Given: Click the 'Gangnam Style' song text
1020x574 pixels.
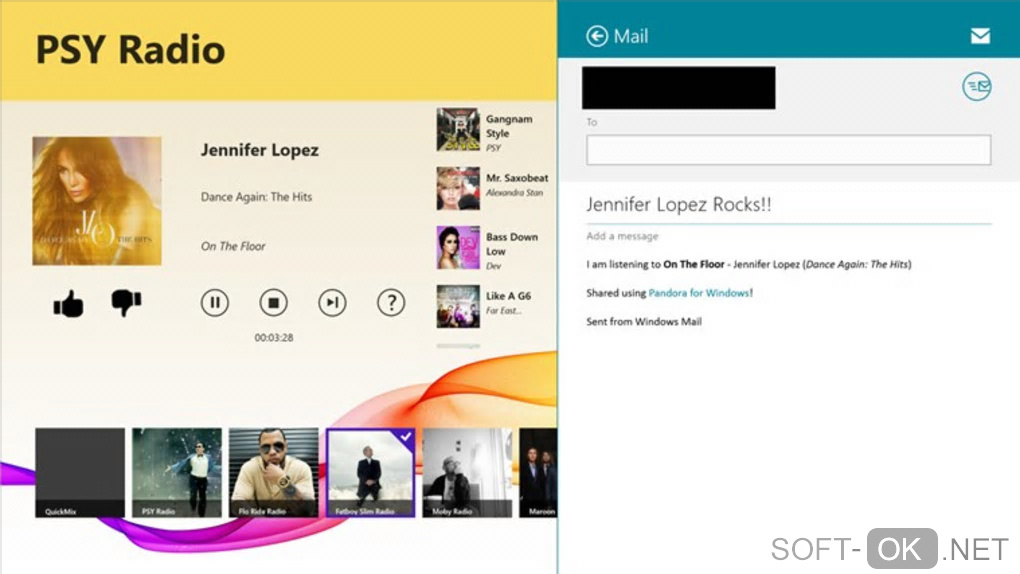Looking at the screenshot, I should click(x=509, y=126).
